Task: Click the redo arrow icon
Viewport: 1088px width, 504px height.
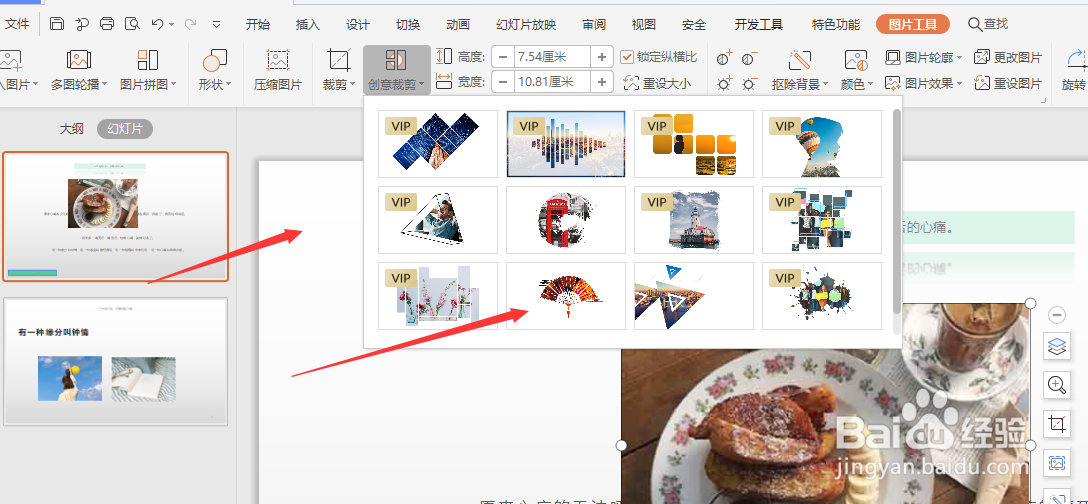Action: tap(190, 24)
